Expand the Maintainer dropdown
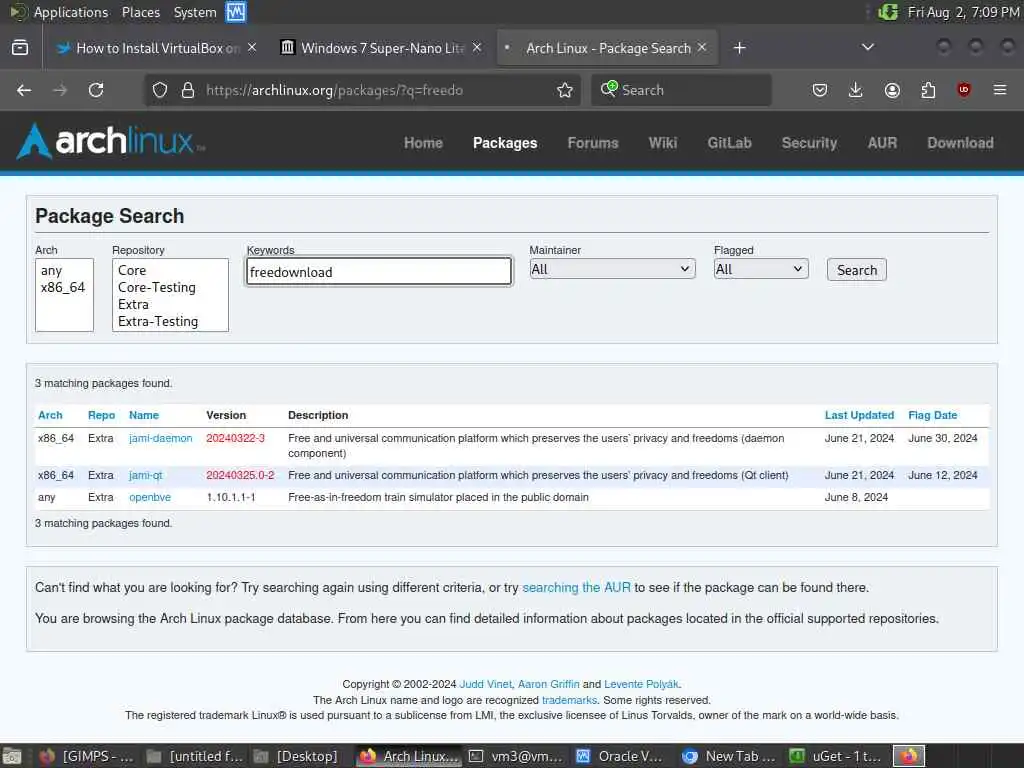 click(x=612, y=269)
